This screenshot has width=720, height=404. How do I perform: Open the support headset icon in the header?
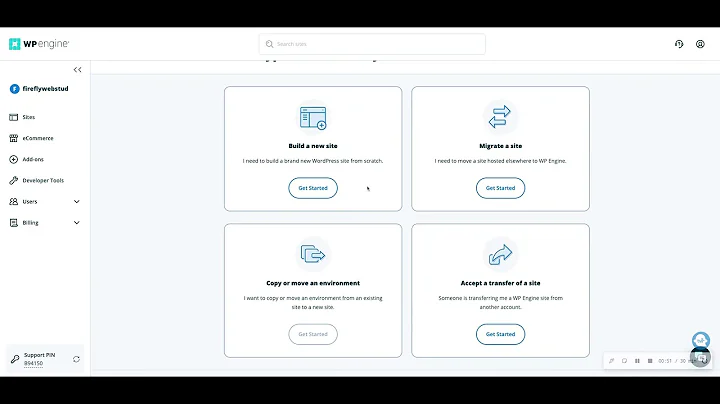[x=679, y=44]
